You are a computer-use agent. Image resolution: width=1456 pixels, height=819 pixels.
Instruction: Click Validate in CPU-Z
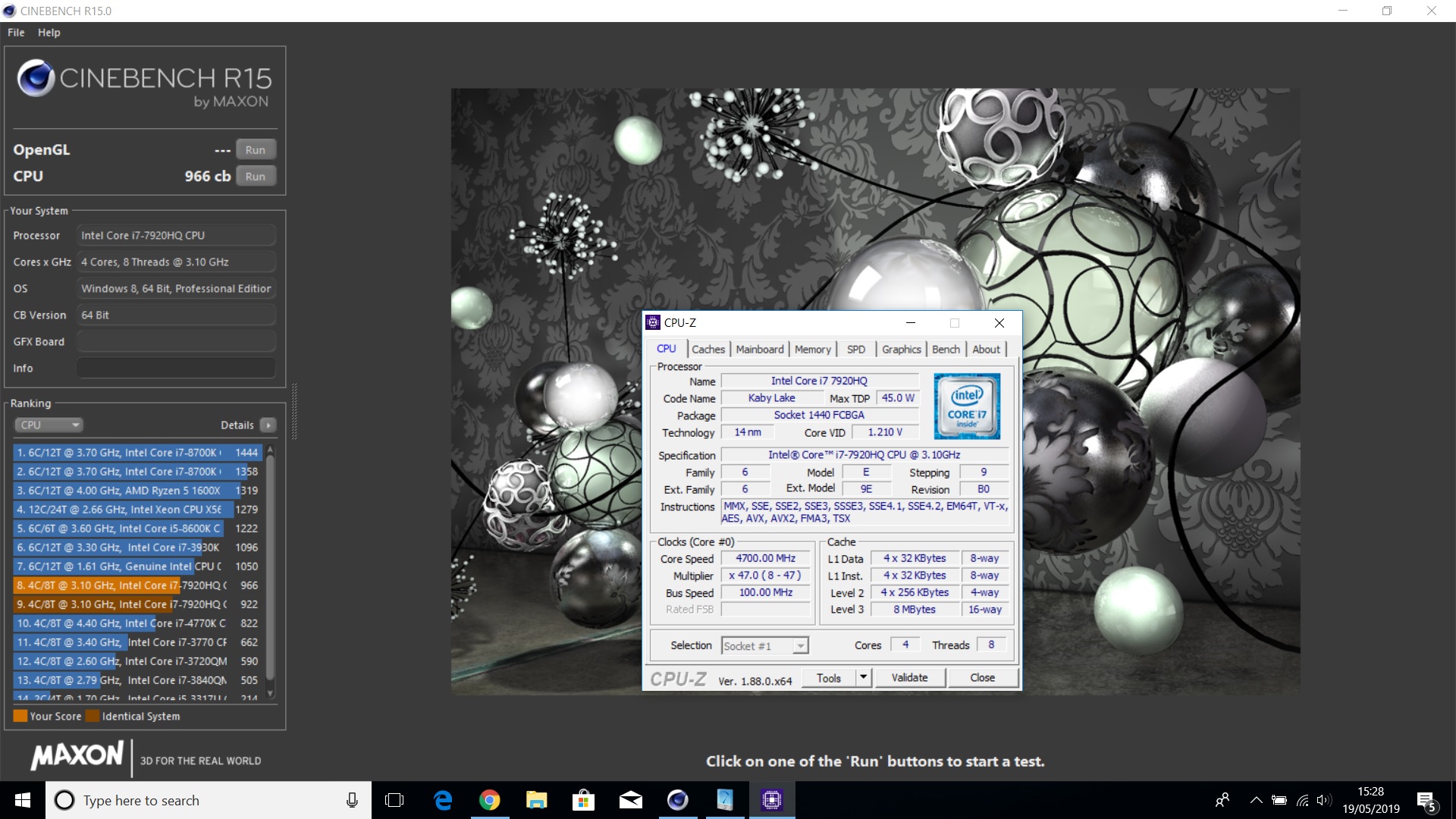910,678
